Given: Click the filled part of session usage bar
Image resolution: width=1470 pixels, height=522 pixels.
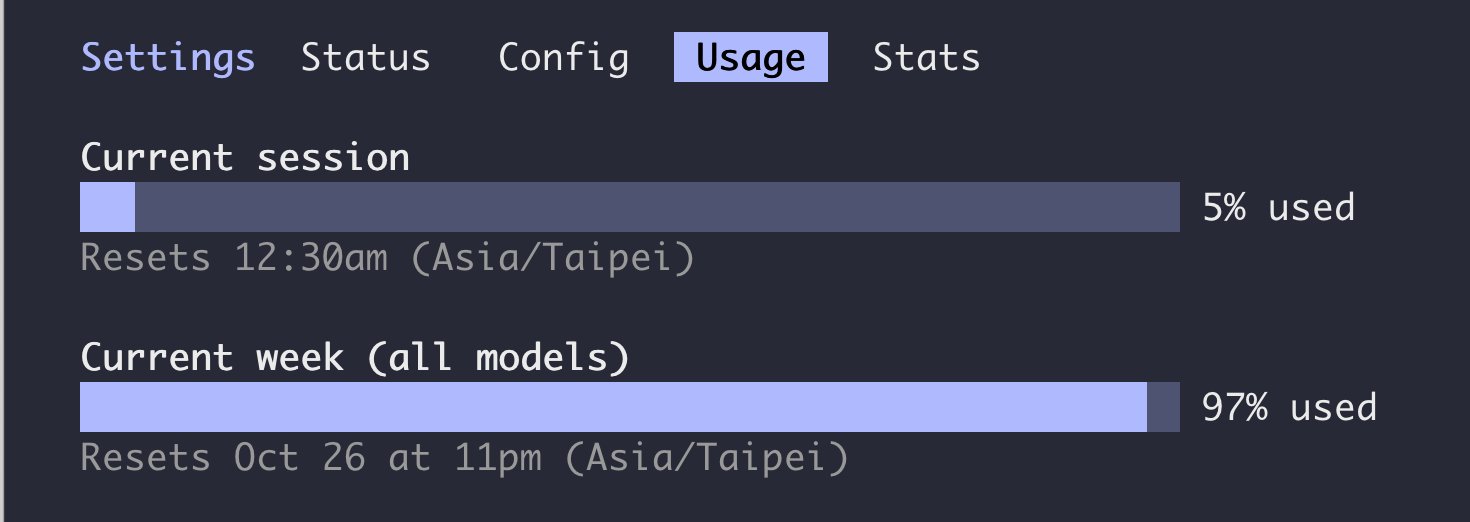Looking at the screenshot, I should click(107, 207).
